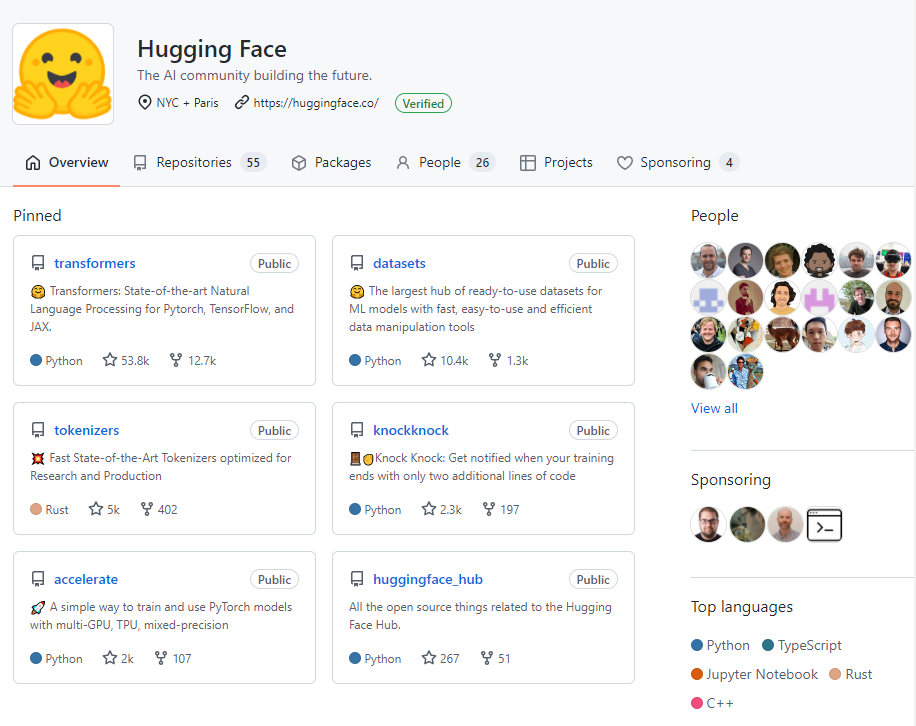This screenshot has height=726, width=916.
Task: Click the People count badge 26
Action: click(483, 162)
